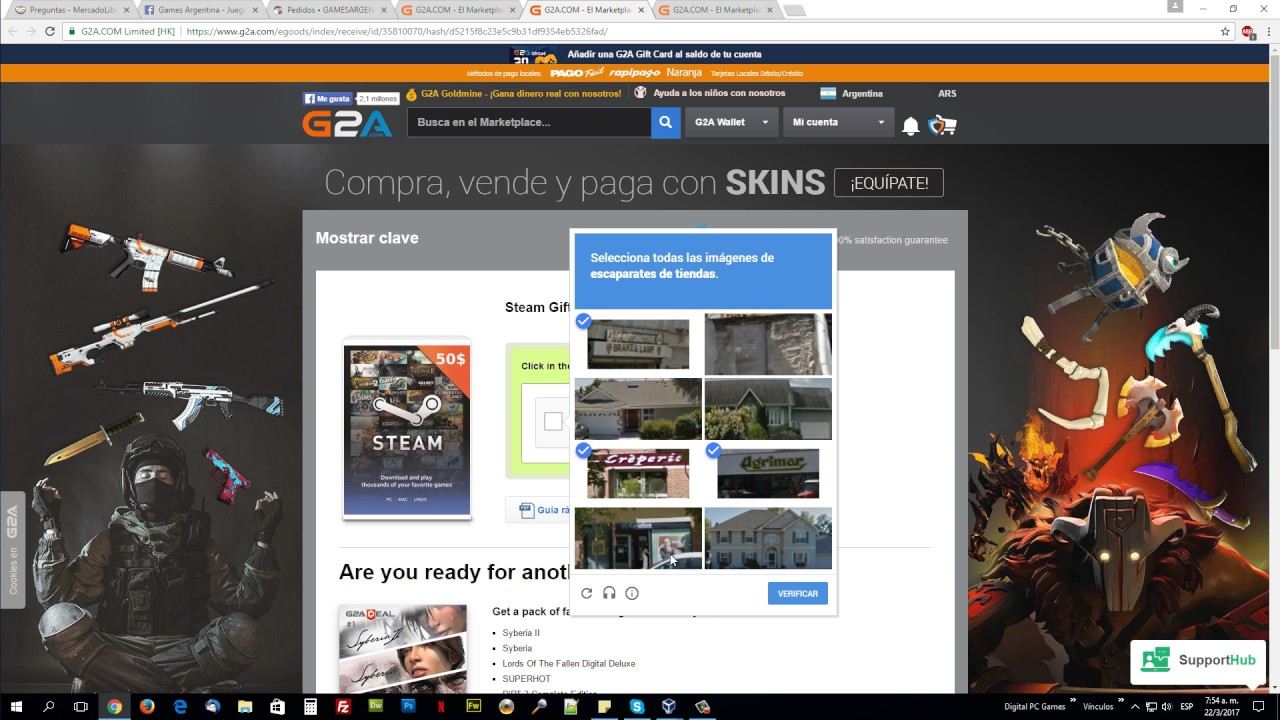
Task: Select the shop window with man image
Action: tap(638, 538)
